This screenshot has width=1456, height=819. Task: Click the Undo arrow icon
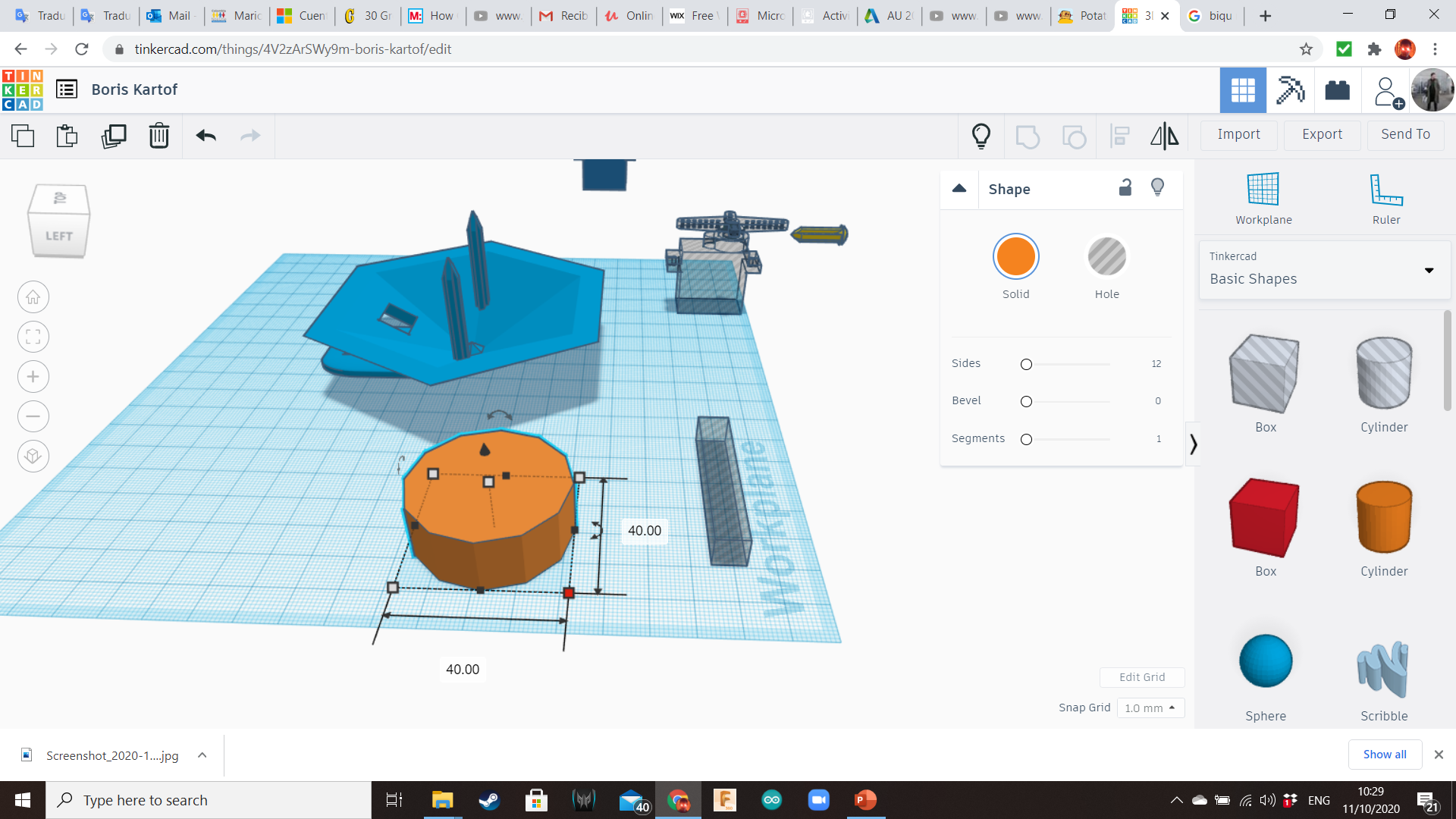click(x=206, y=136)
